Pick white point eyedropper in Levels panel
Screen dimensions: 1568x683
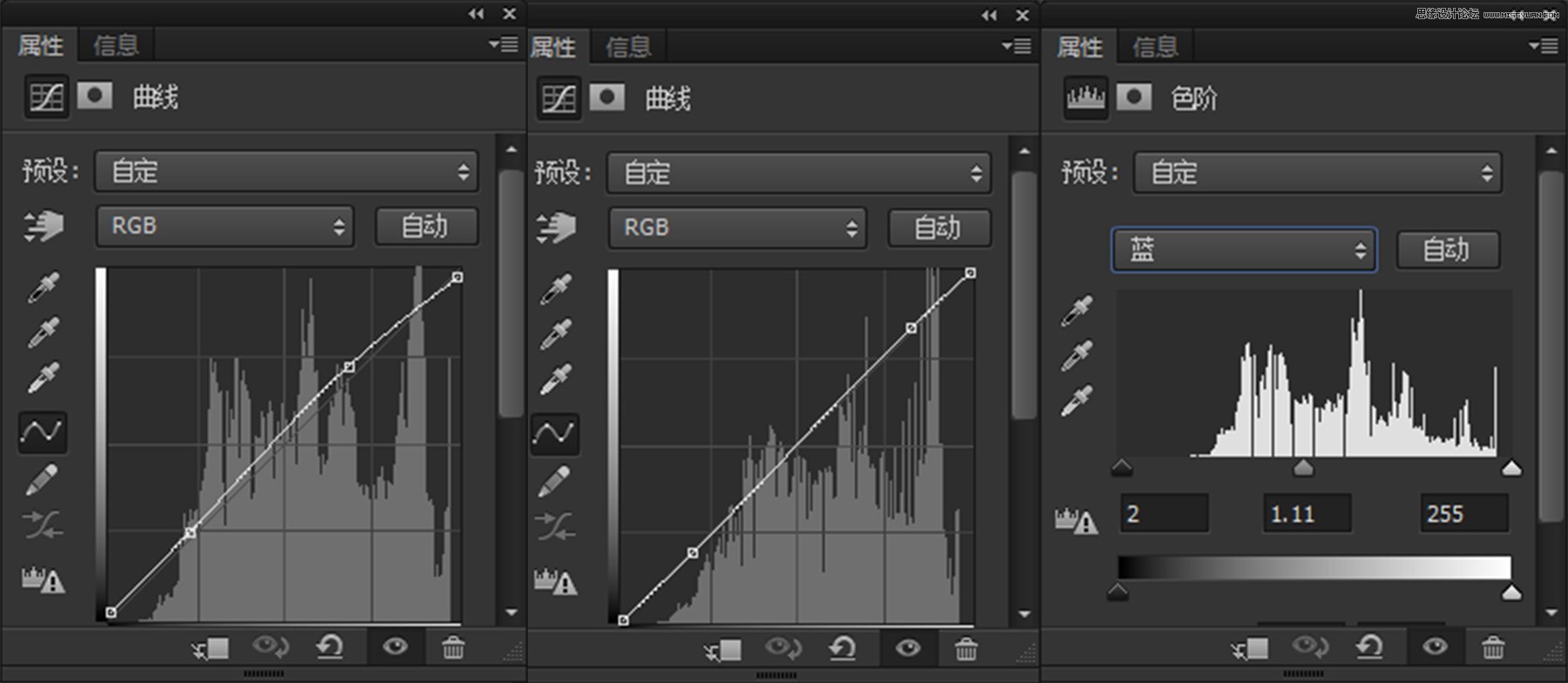pyautogui.click(x=1078, y=401)
